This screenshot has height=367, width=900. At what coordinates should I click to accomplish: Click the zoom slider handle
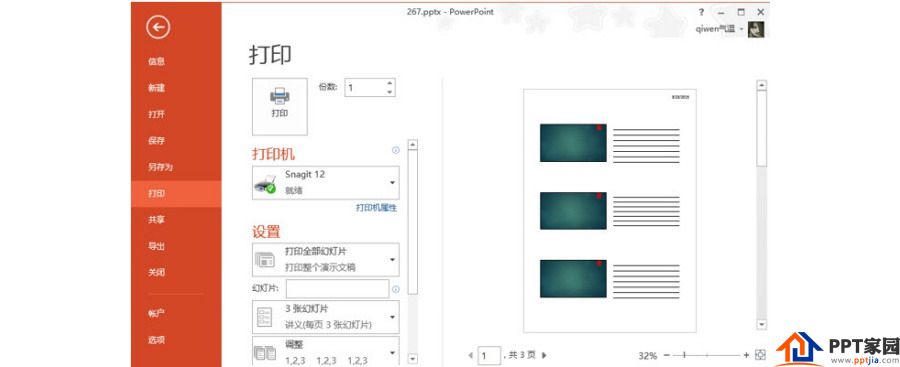pos(684,356)
